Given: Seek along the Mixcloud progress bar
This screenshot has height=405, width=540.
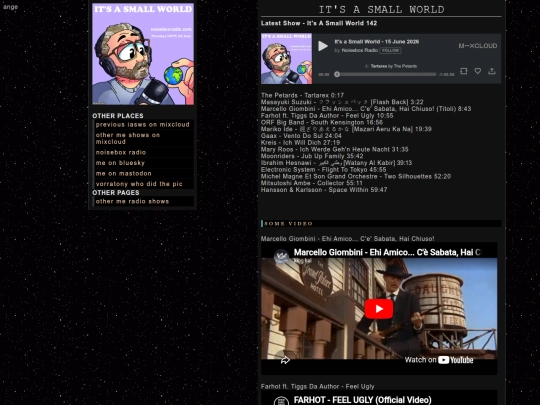Looking at the screenshot, I should [x=385, y=74].
